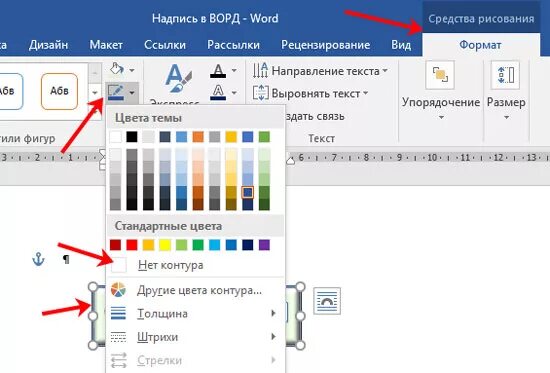This screenshot has height=373, width=550.
Task: Click the text direction icon
Action: point(260,71)
